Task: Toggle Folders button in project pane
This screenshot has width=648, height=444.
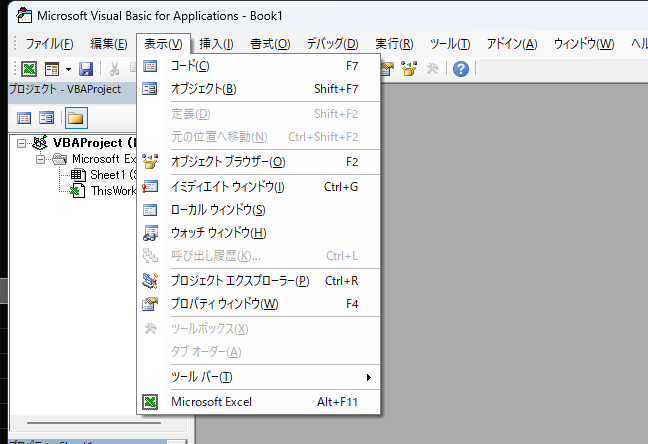Action: 76,118
